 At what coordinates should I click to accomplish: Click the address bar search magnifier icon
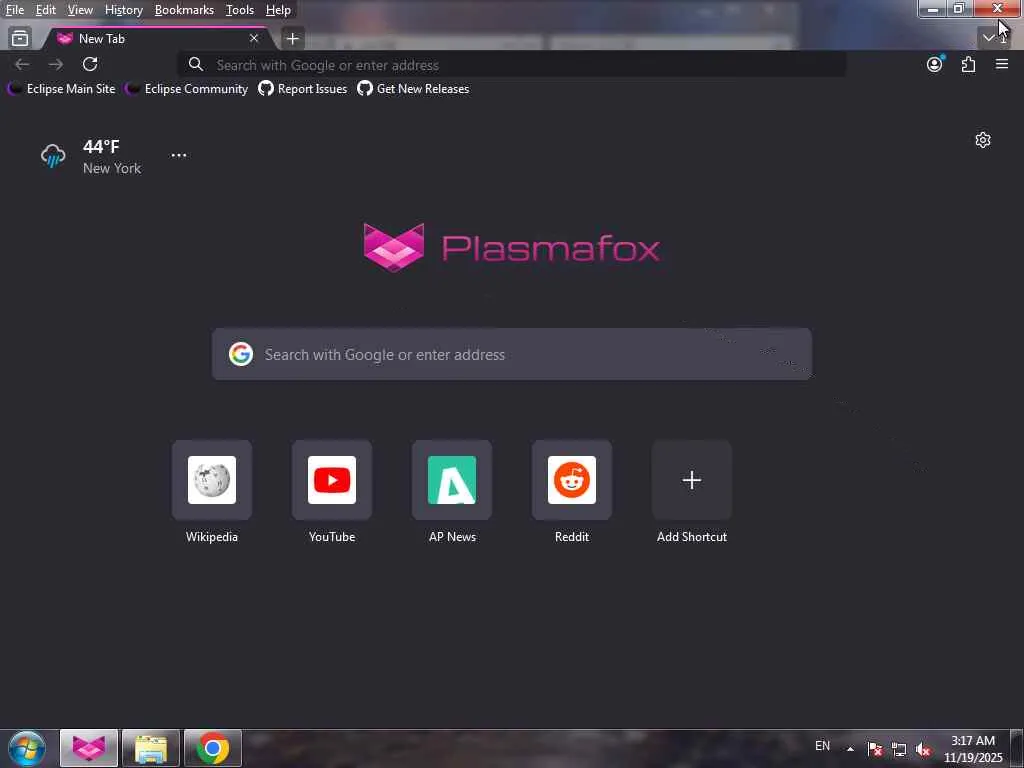[195, 64]
